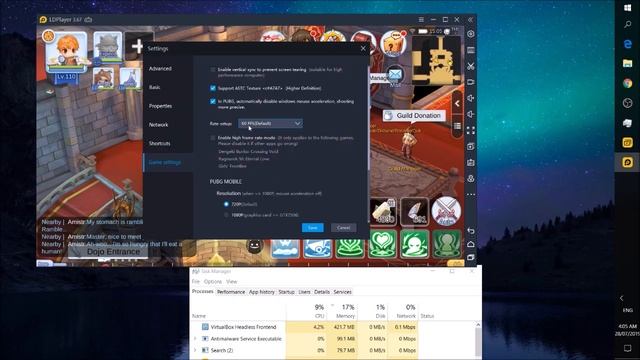Open File Explorer from taskbar
640x360 pixels.
[x=627, y=63]
